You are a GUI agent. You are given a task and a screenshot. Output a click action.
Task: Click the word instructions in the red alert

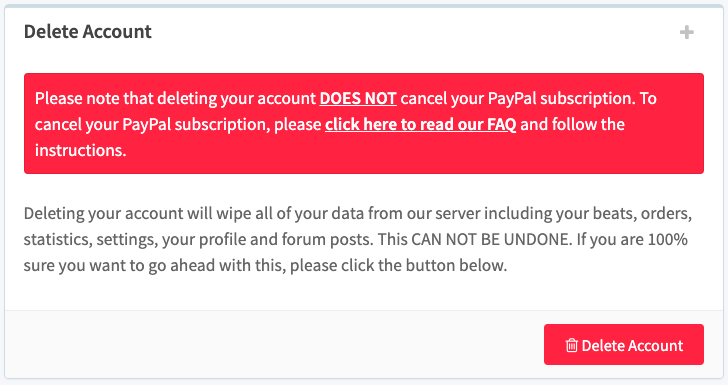[80, 150]
